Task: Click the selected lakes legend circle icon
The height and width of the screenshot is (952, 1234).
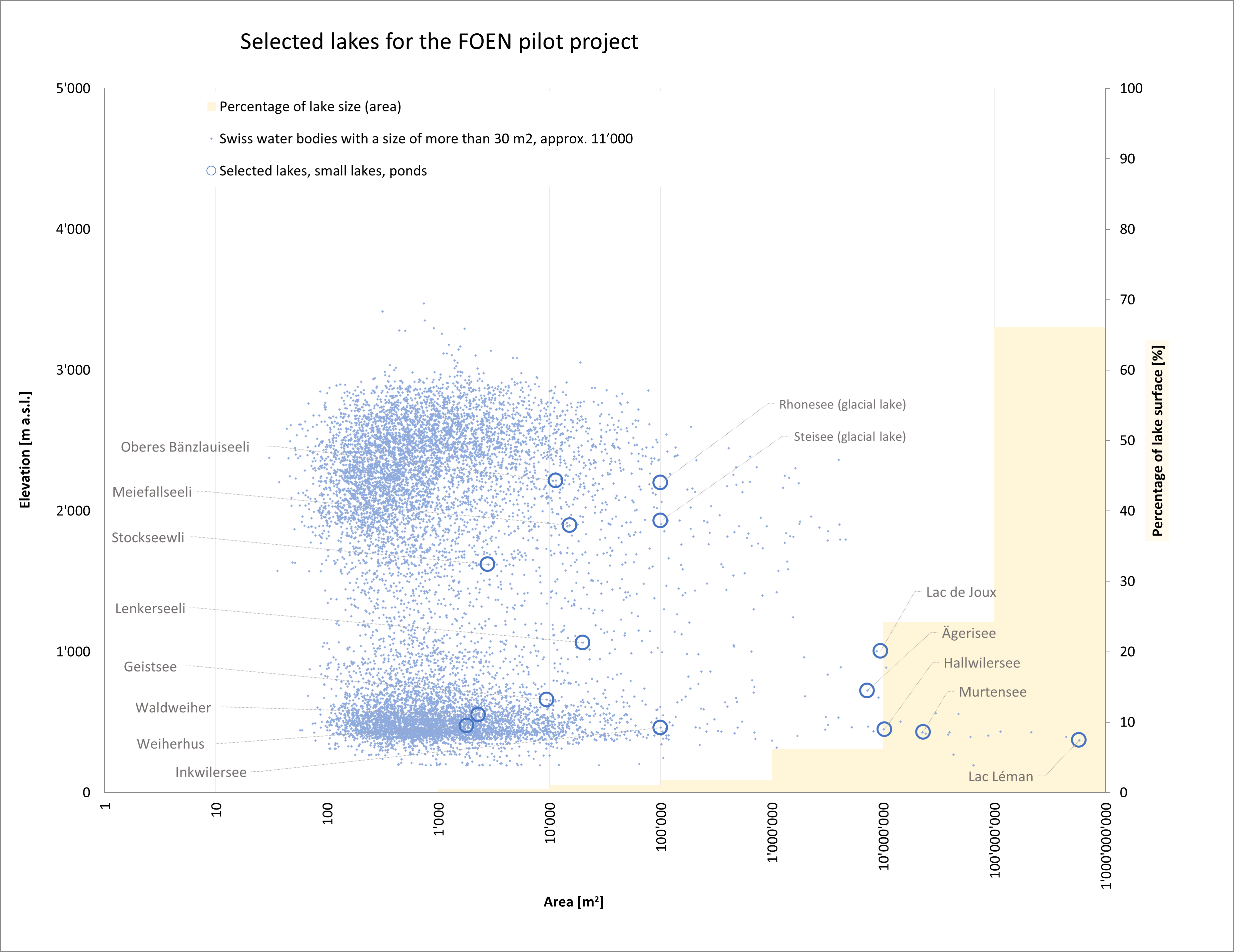Action: 211,171
